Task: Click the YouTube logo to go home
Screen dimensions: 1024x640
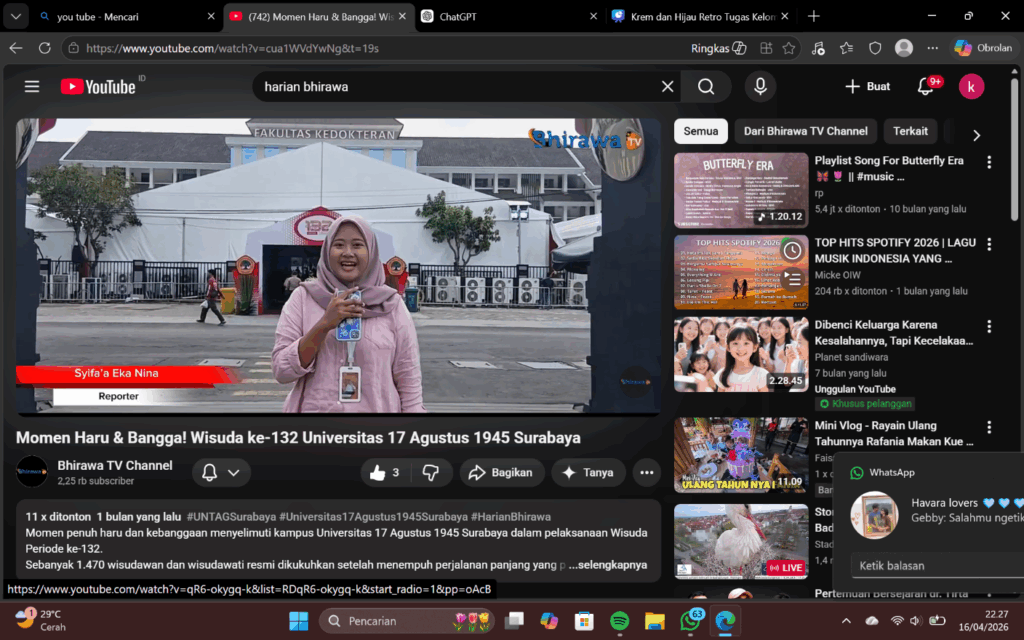Action: [98, 87]
